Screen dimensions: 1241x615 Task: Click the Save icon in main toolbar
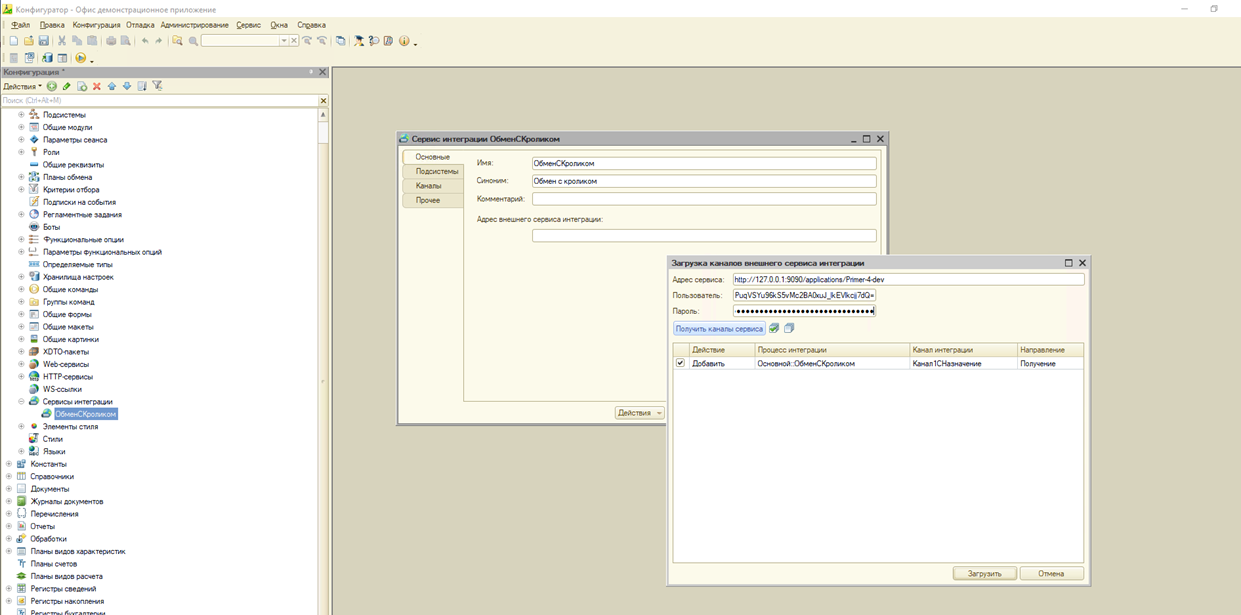pos(44,41)
